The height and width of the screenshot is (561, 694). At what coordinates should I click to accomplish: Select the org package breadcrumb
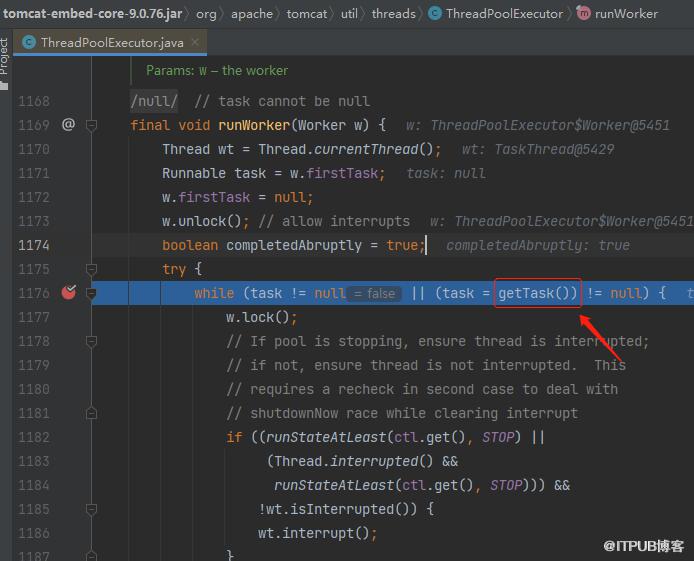click(x=206, y=14)
